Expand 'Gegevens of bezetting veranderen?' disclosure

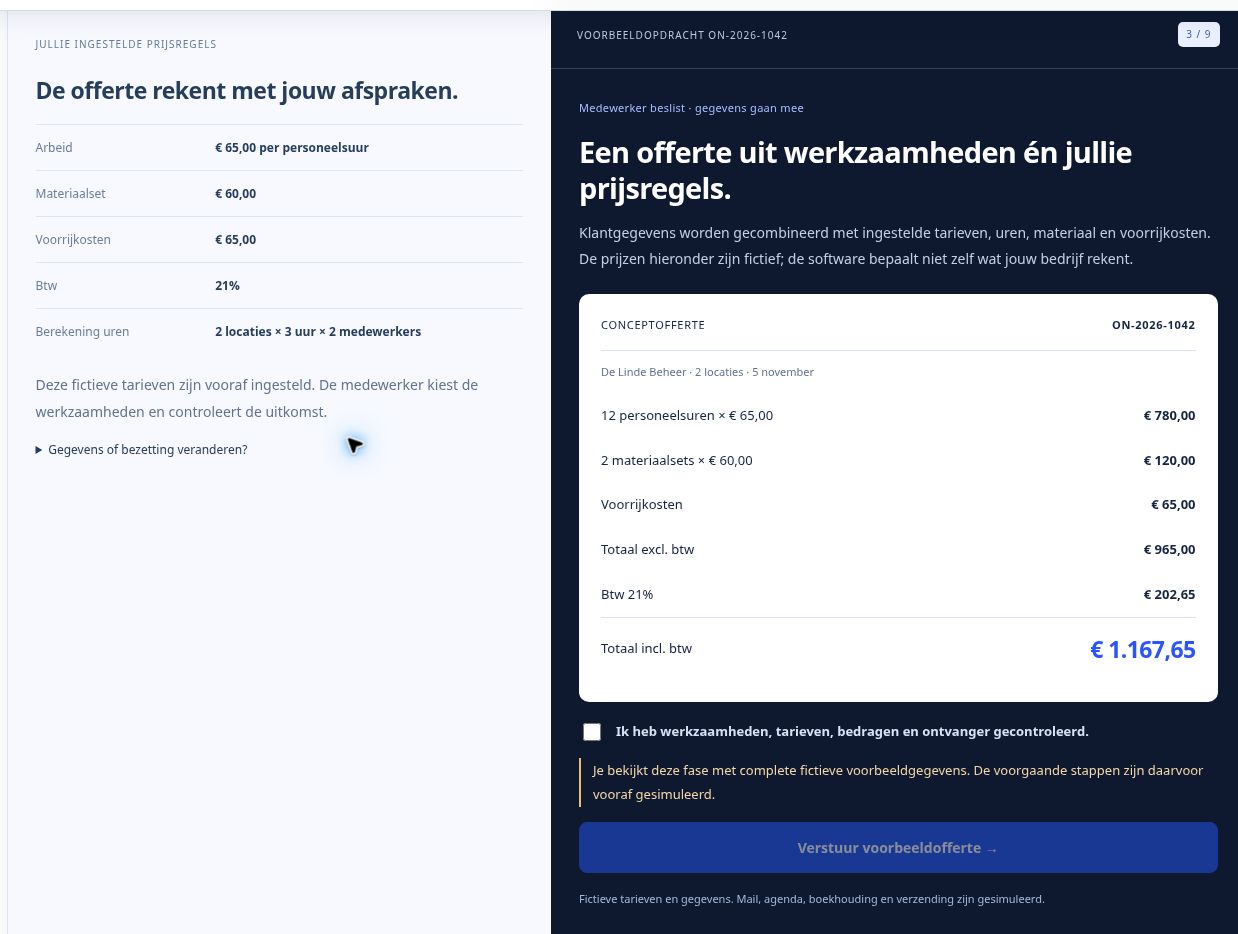(x=141, y=450)
